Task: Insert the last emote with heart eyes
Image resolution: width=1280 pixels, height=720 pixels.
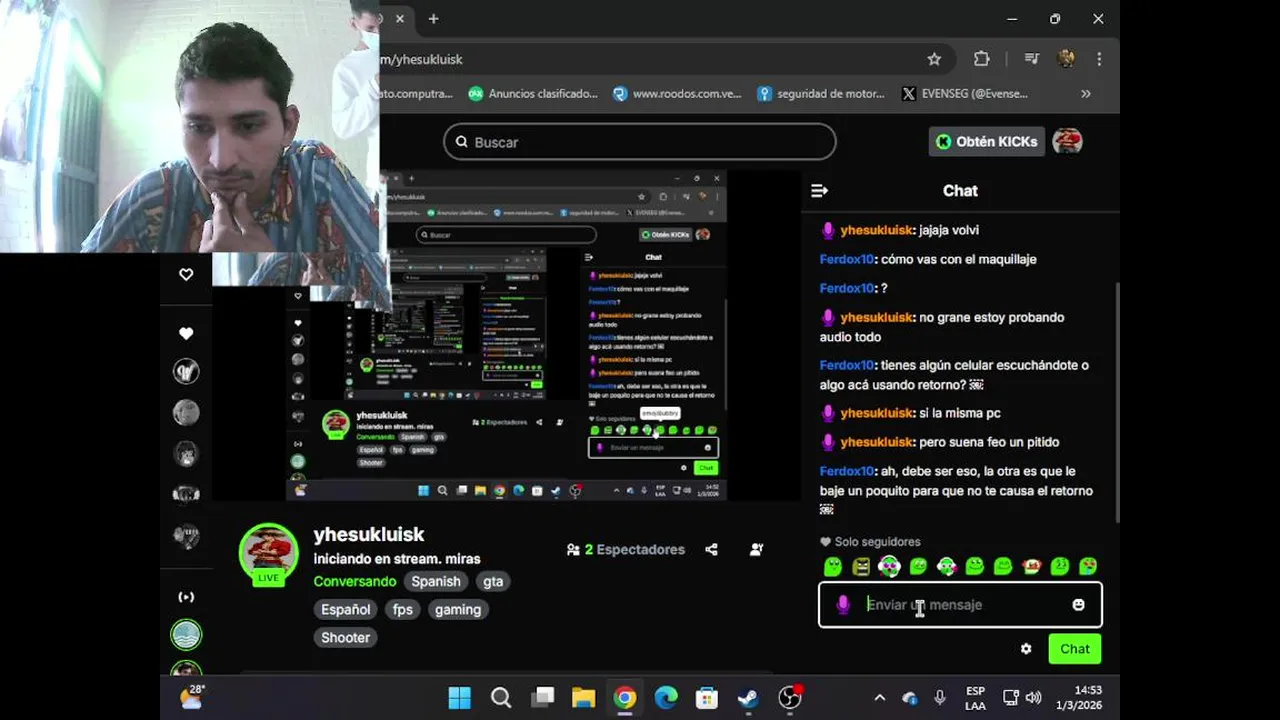Action: tap(1088, 567)
